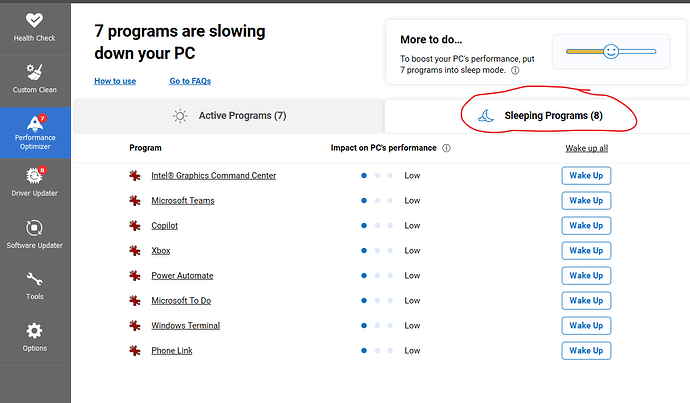The height and width of the screenshot is (403, 690).
Task: Click the Wake up all link
Action: point(587,148)
